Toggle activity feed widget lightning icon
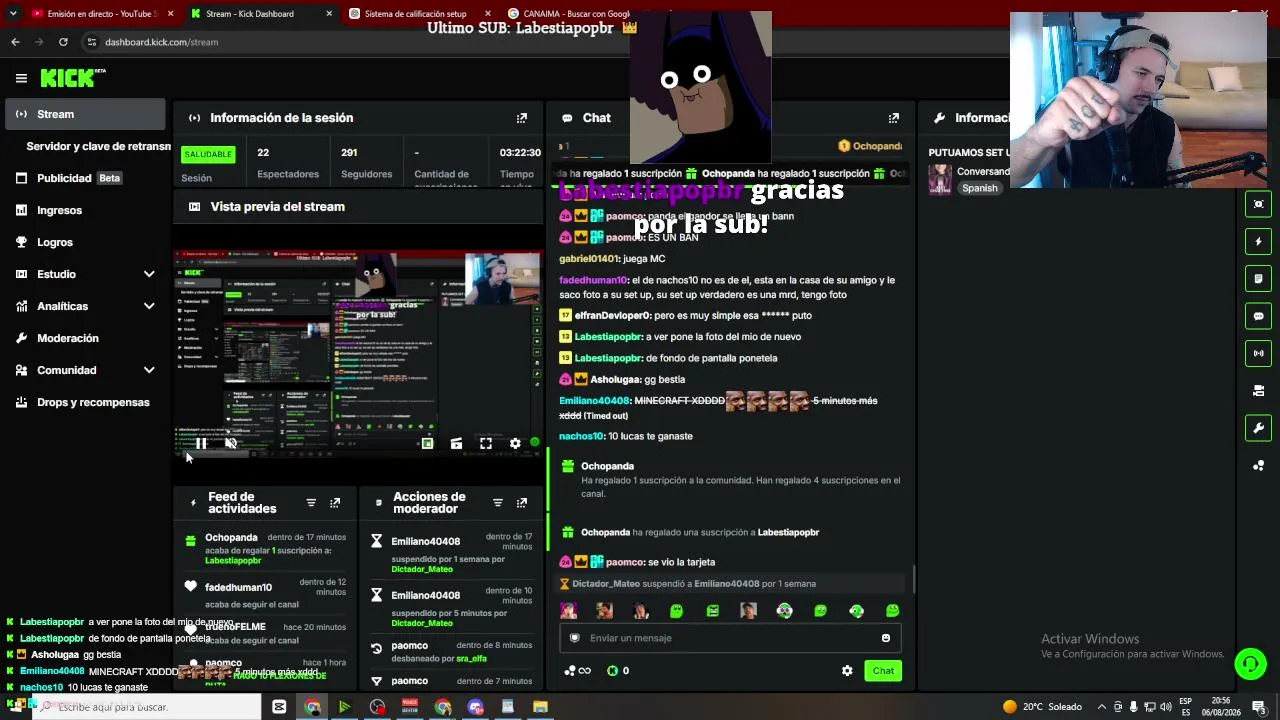The width and height of the screenshot is (1280, 720). tap(1258, 241)
